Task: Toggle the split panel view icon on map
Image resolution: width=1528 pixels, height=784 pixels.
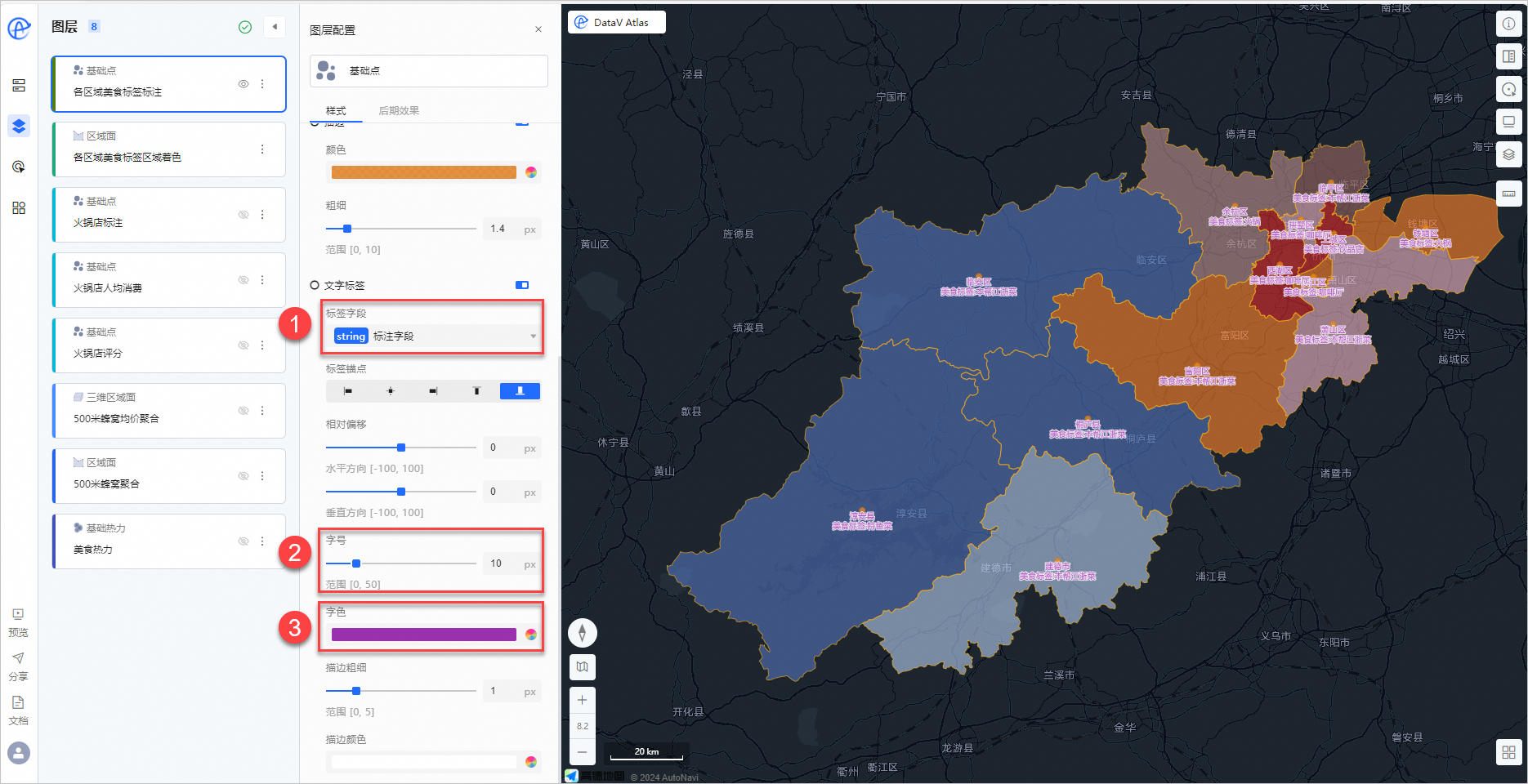Action: click(1508, 56)
